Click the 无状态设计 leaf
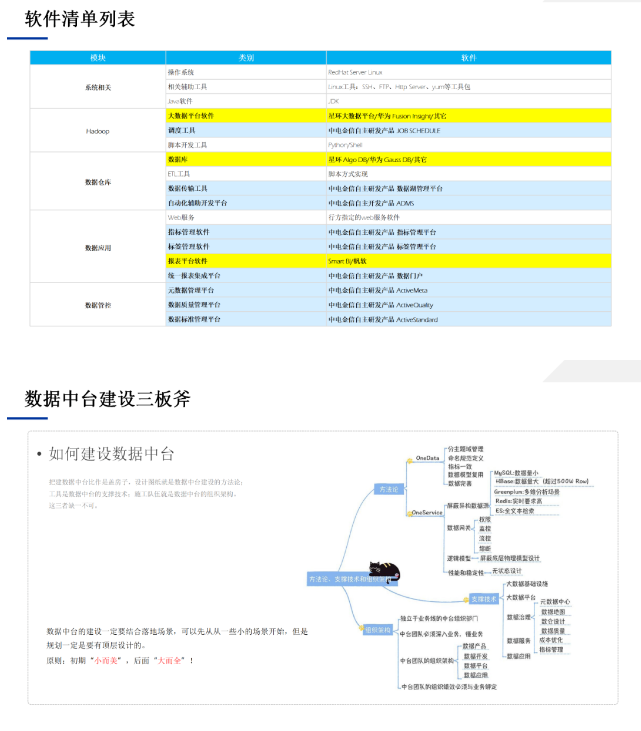Image resolution: width=641 pixels, height=731 pixels. click(507, 571)
